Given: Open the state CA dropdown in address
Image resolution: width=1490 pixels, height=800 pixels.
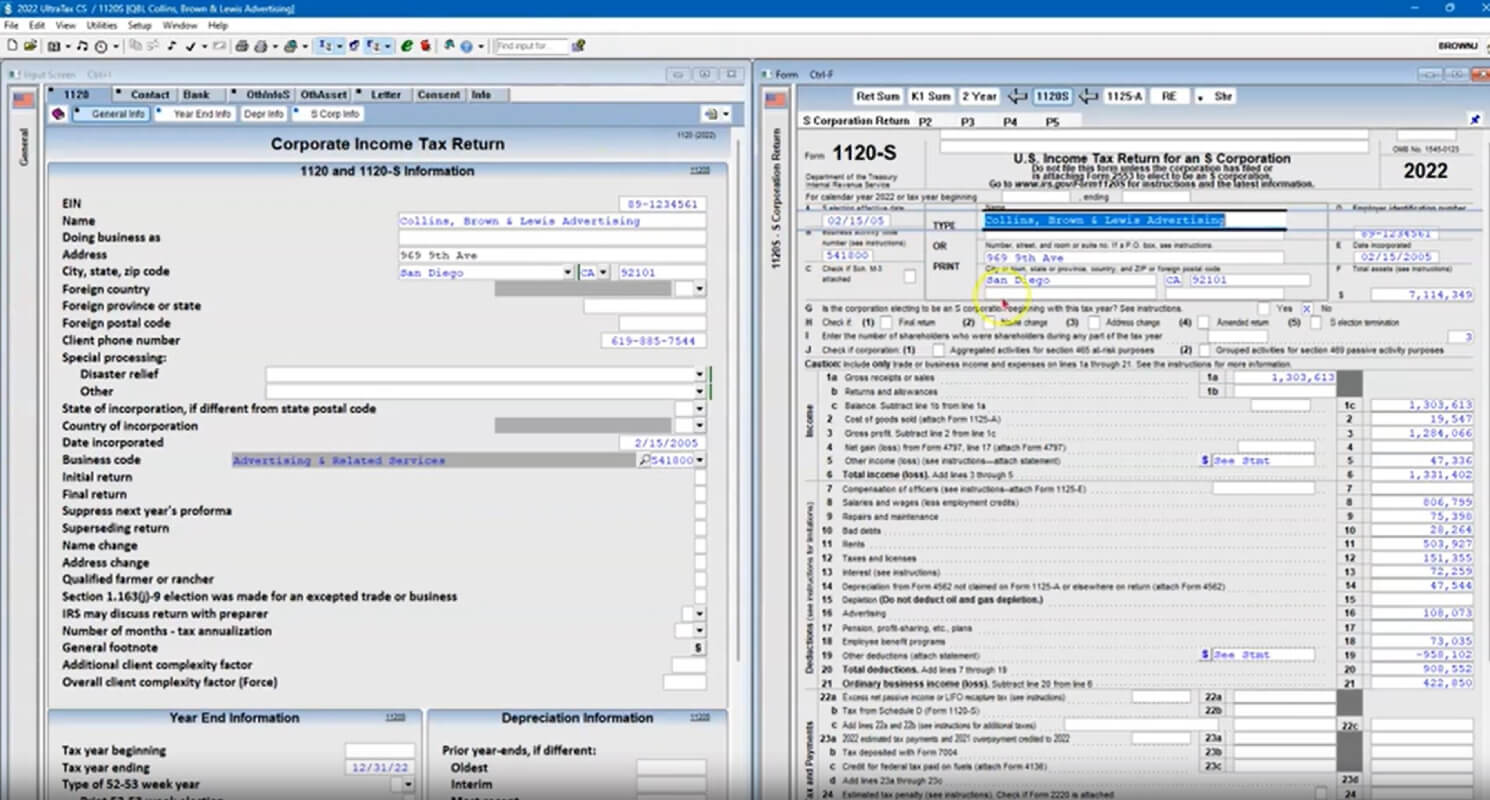Looking at the screenshot, I should (x=604, y=272).
